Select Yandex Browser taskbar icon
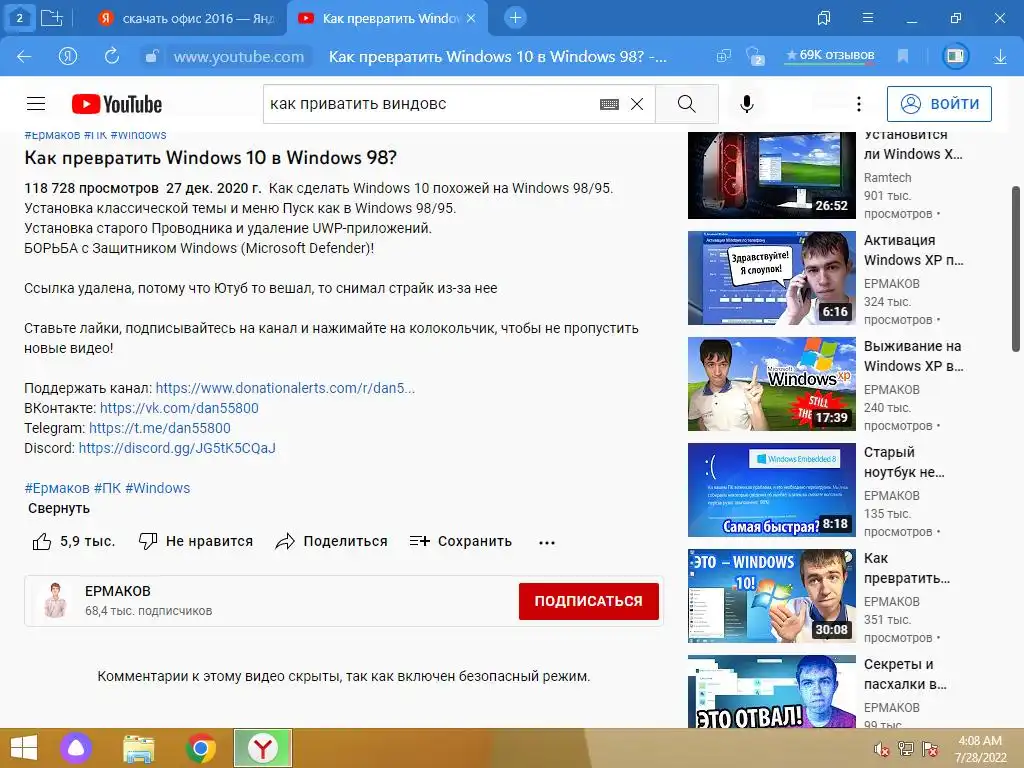The width and height of the screenshot is (1024, 768). pyautogui.click(x=263, y=748)
